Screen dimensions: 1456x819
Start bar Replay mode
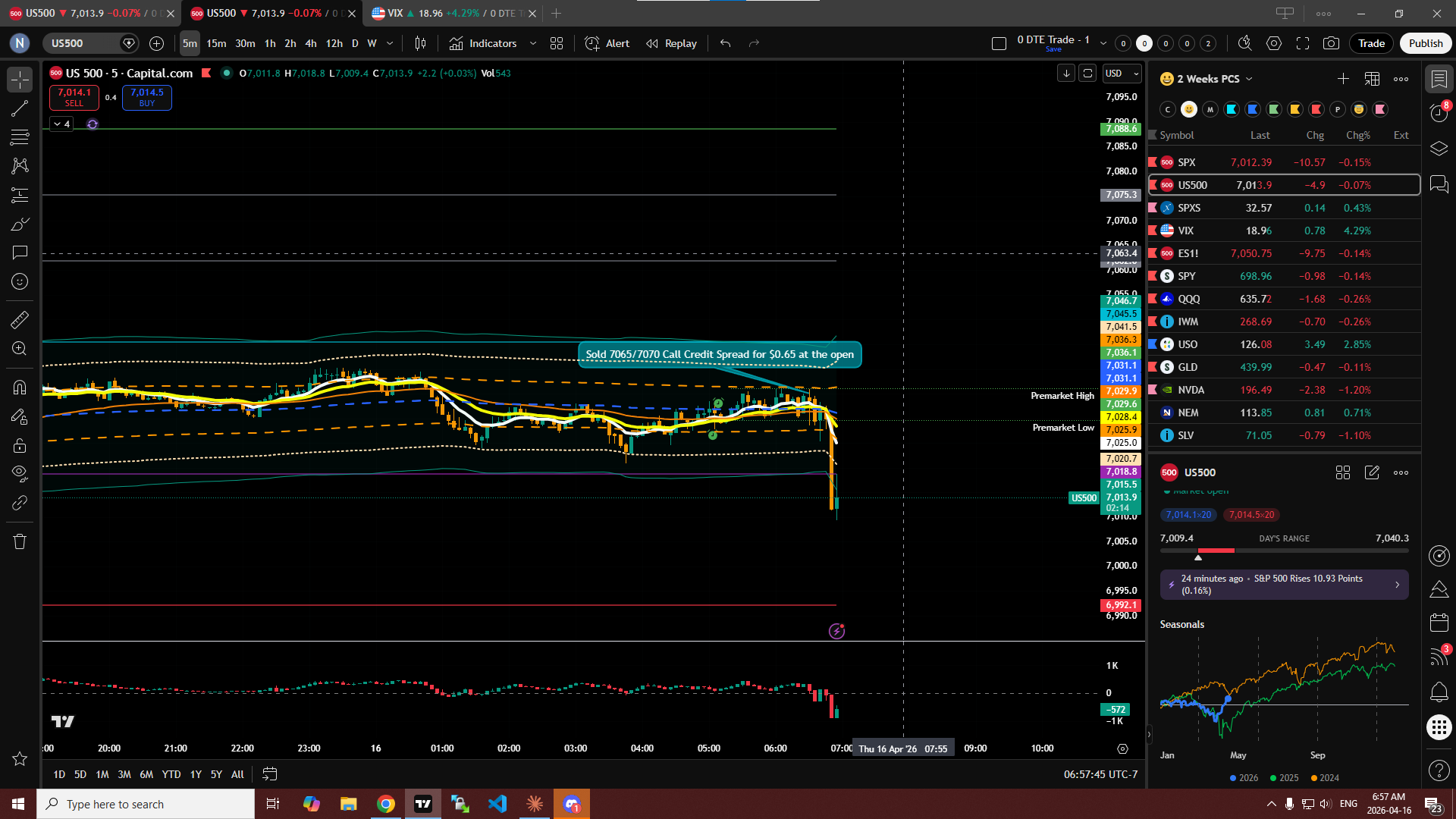671,43
